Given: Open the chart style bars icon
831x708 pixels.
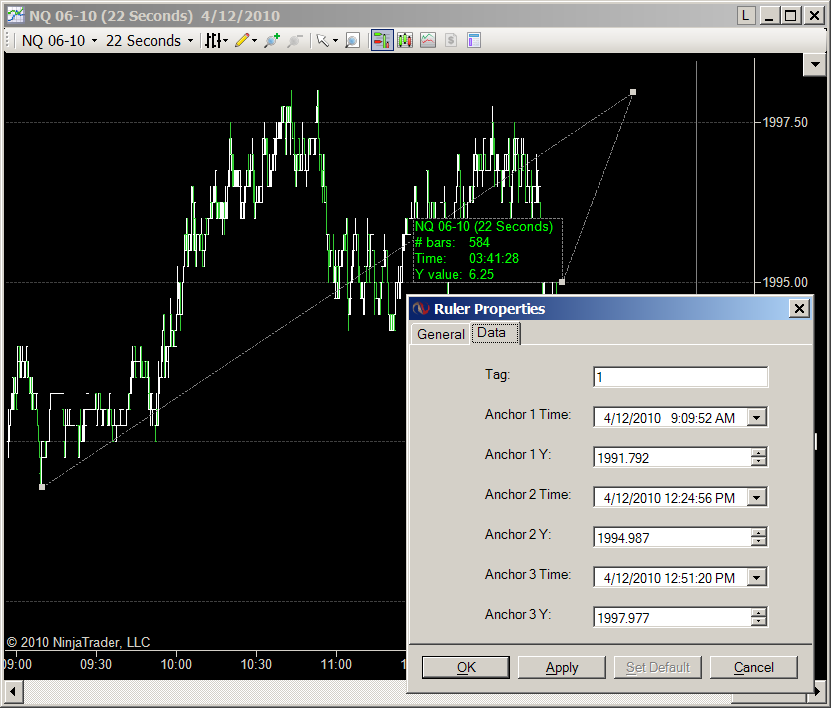Looking at the screenshot, I should 213,40.
